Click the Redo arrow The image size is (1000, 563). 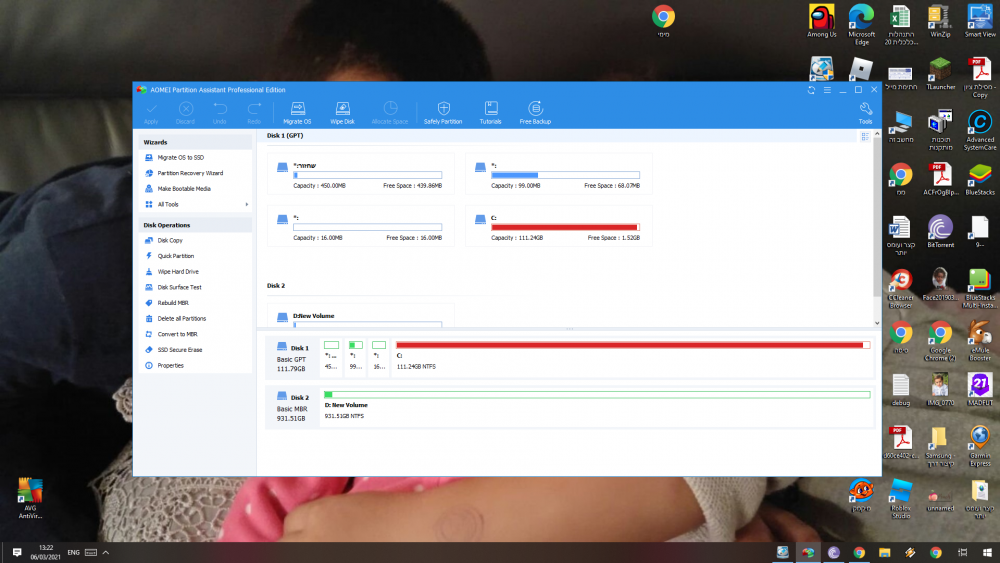254,112
